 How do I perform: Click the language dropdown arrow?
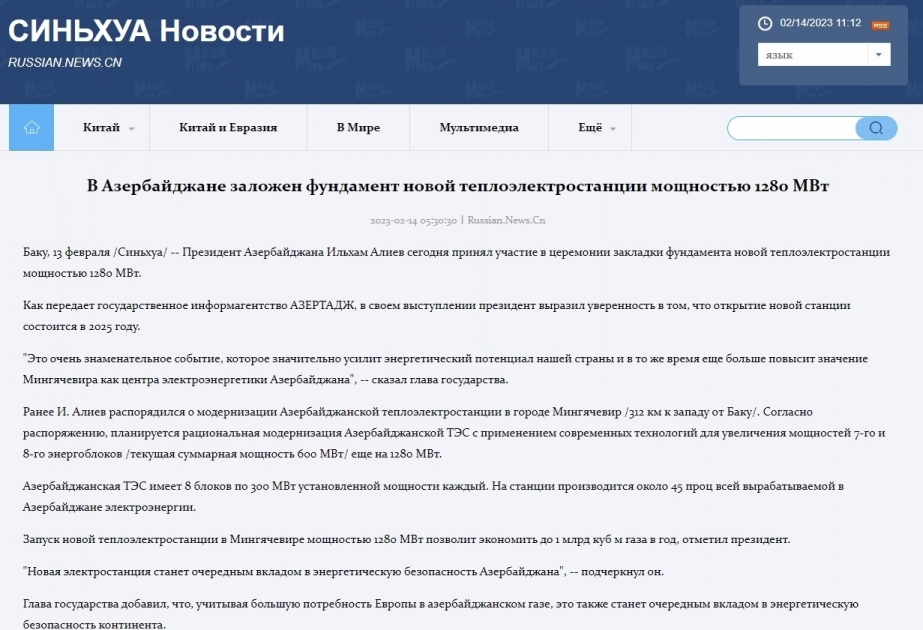coord(879,55)
